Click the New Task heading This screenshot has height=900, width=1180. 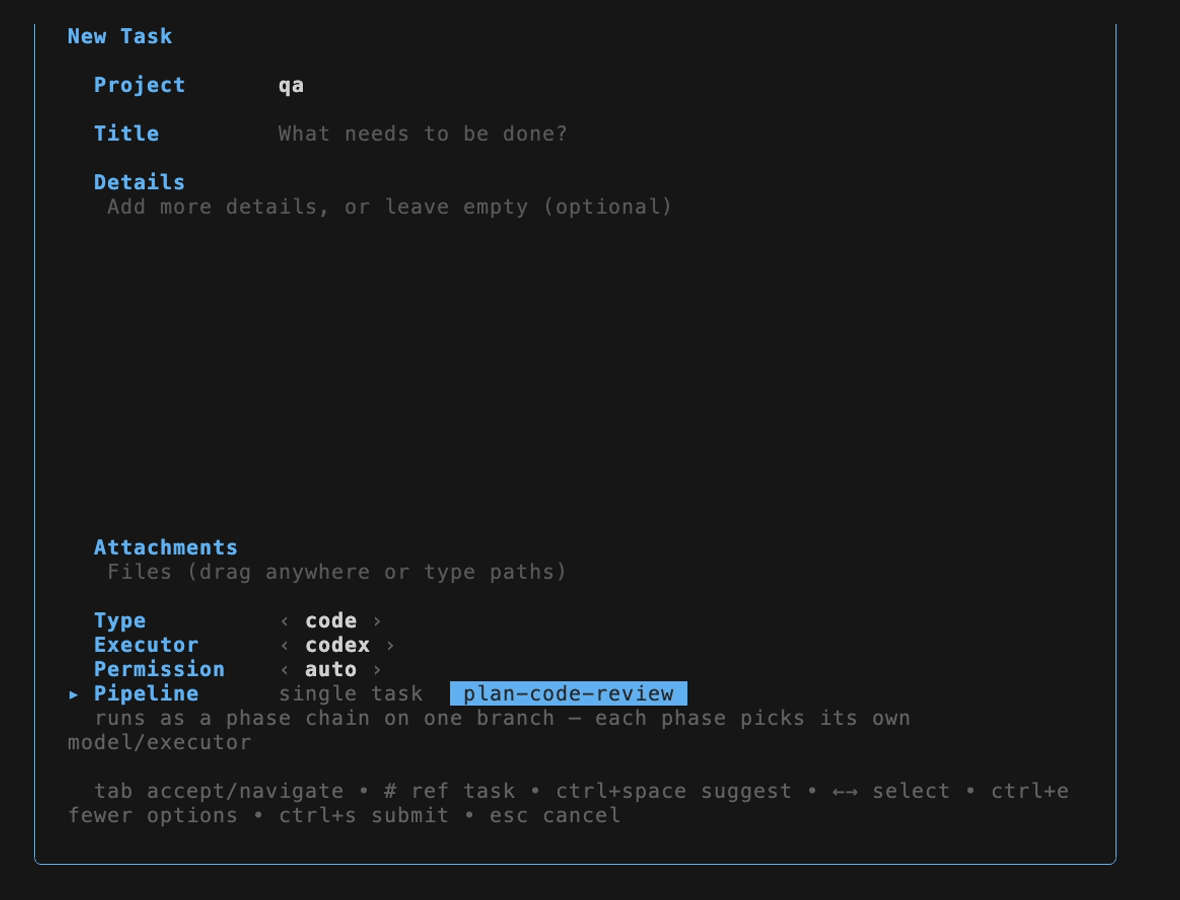(x=120, y=36)
